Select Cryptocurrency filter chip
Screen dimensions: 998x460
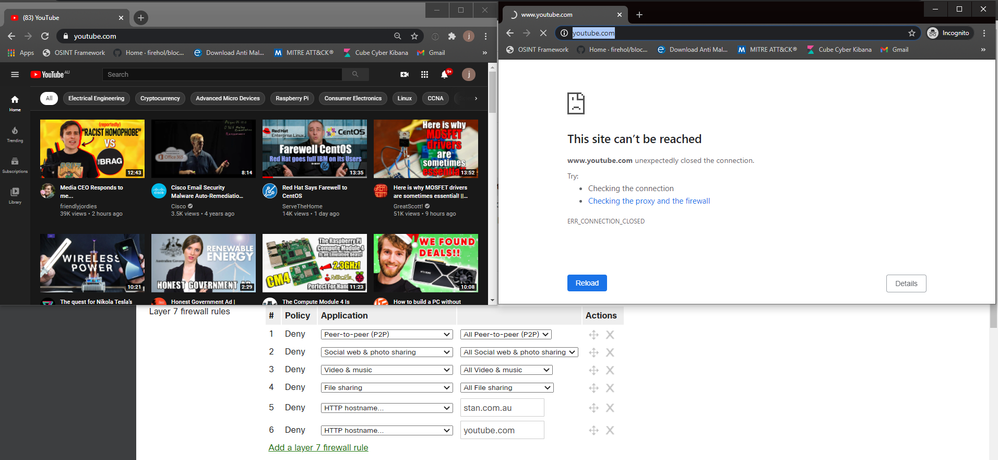click(160, 99)
